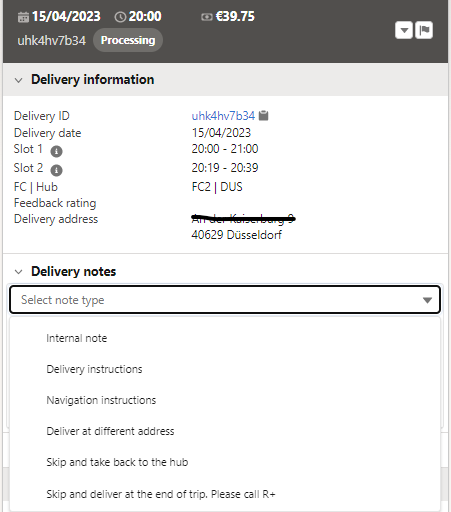Open the Select note type combo box

(225, 300)
